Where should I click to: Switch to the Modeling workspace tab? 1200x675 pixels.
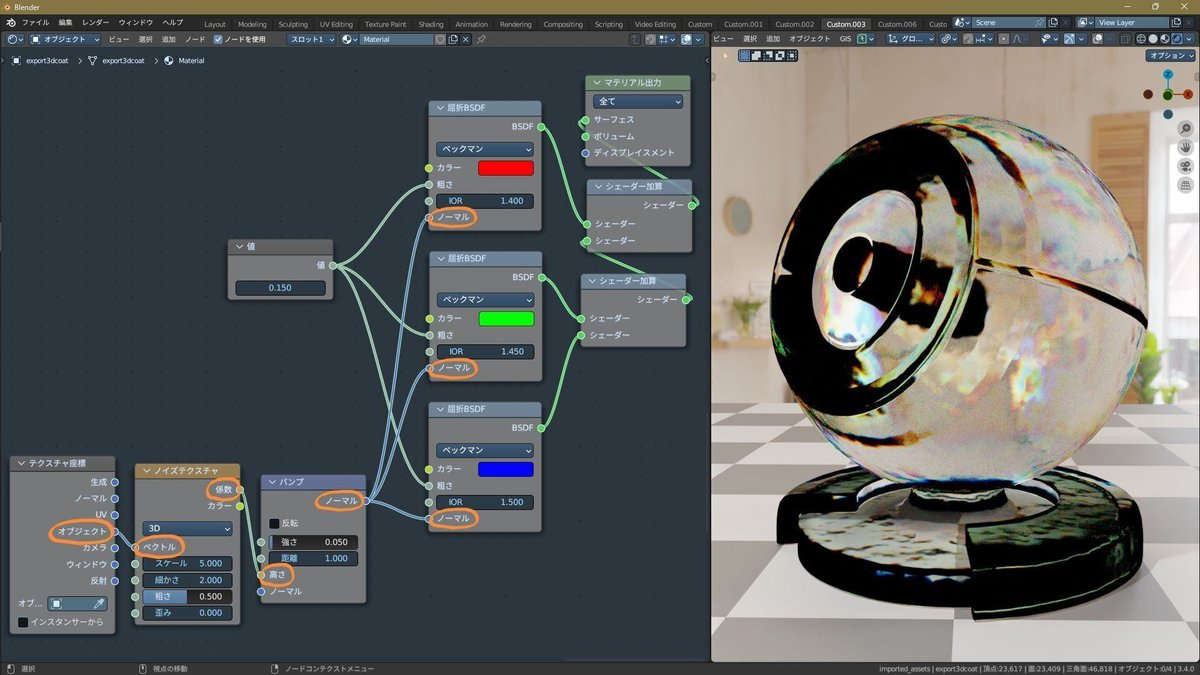[252, 24]
